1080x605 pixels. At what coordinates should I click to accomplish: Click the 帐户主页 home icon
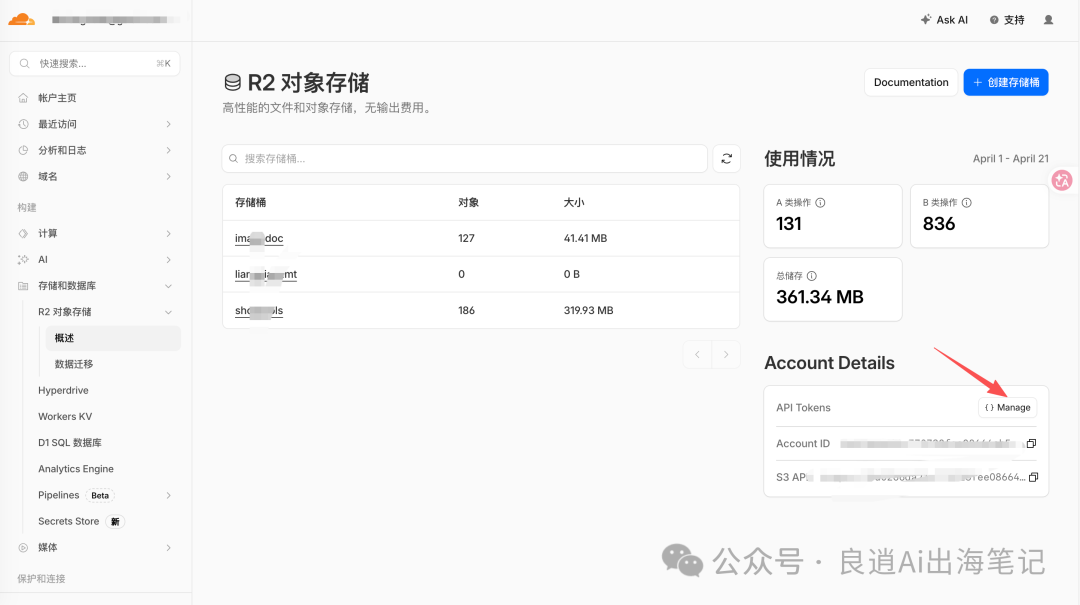coord(23,98)
